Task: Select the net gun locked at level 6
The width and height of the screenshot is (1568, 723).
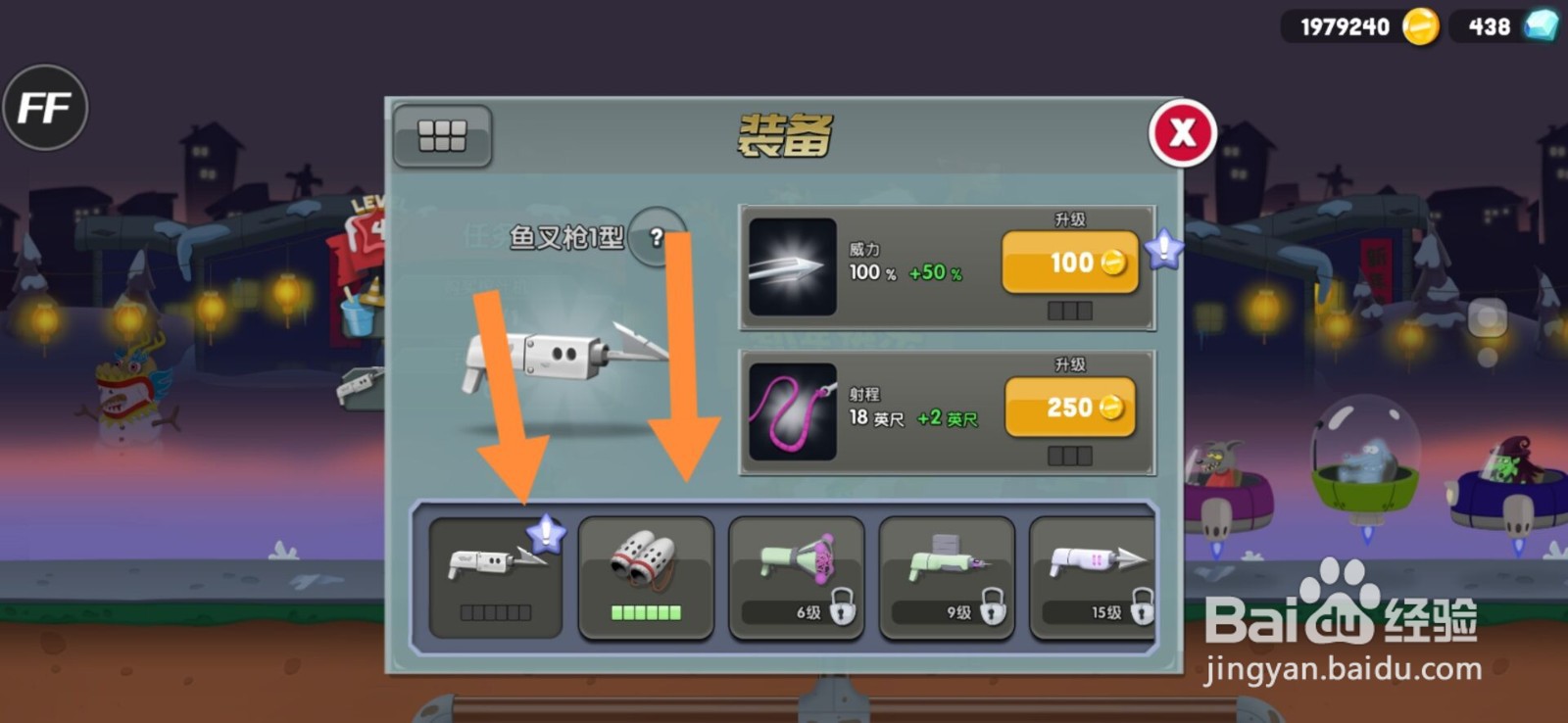Action: [x=797, y=578]
